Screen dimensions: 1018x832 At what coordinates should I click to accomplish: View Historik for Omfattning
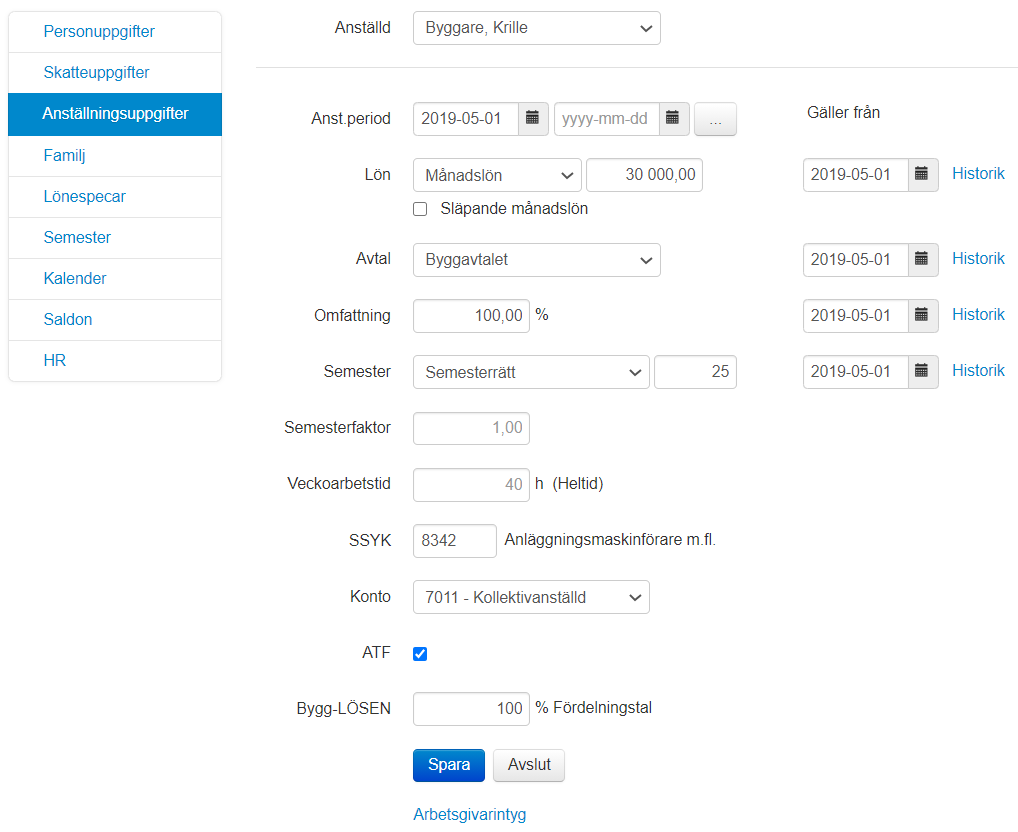click(x=978, y=315)
